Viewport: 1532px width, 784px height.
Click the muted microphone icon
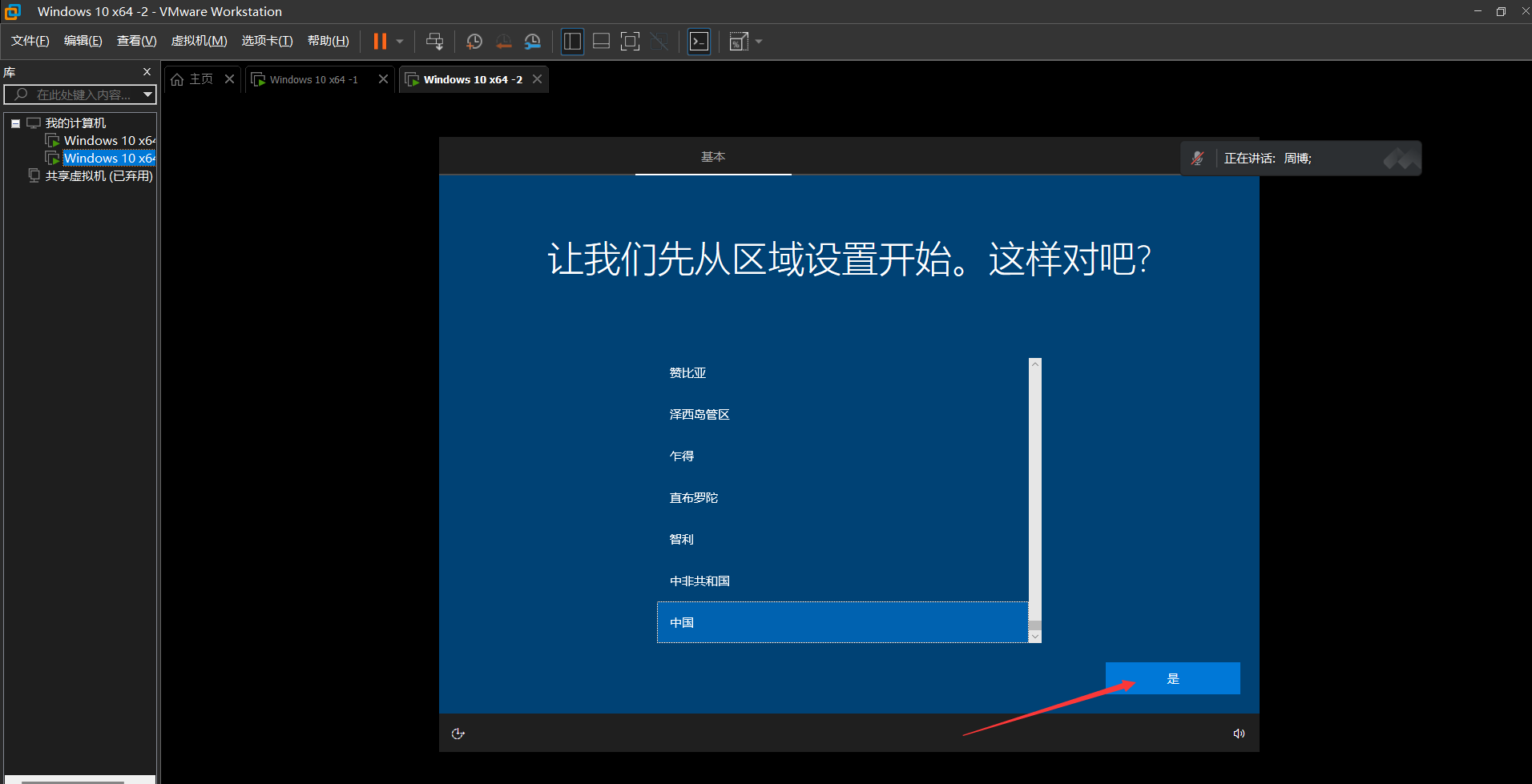[x=1198, y=159]
